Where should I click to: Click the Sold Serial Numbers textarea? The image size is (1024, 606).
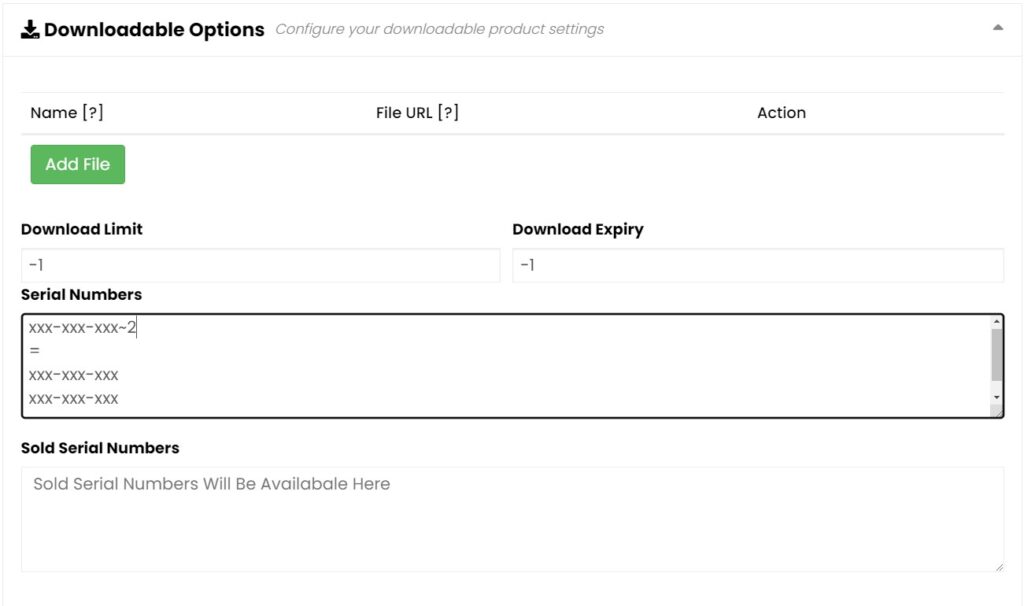513,519
